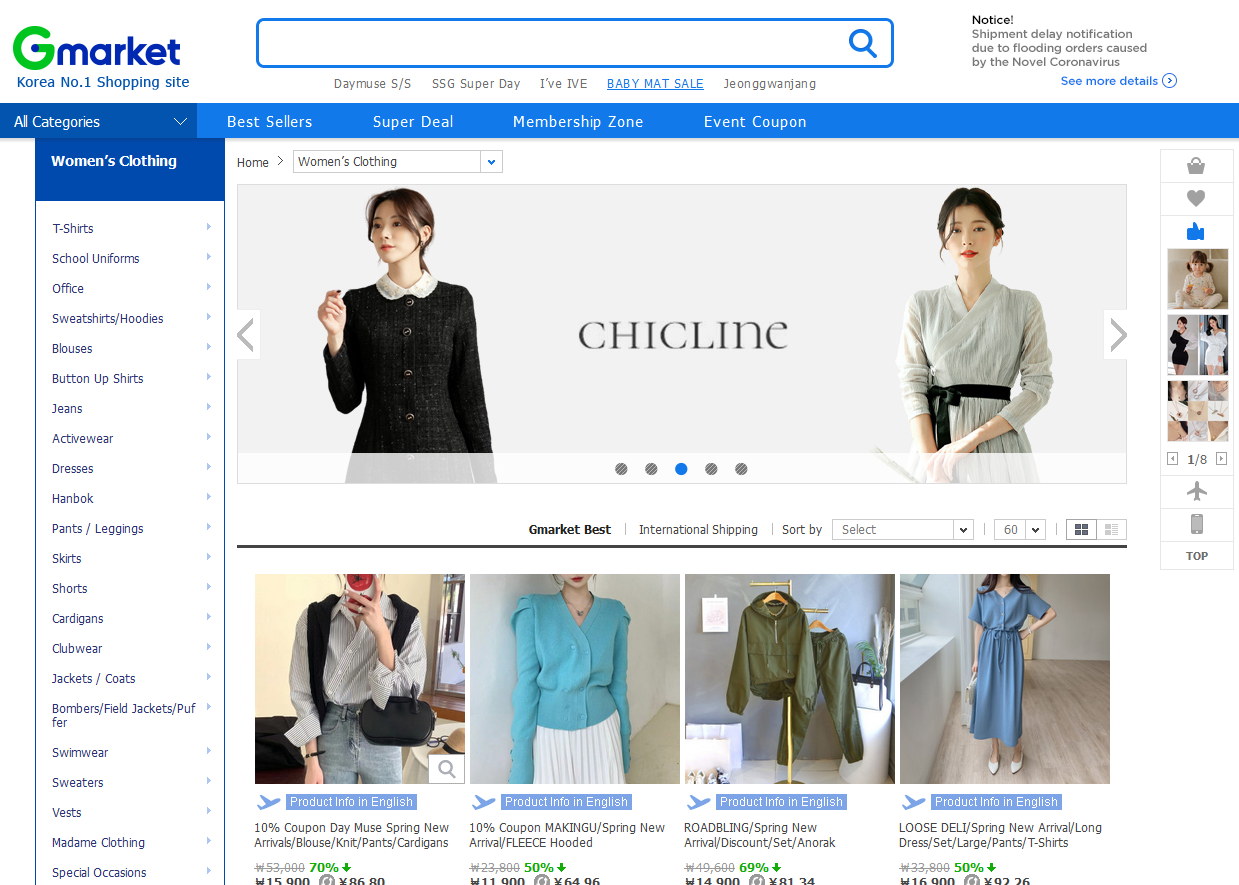The width and height of the screenshot is (1239, 885).
Task: Switch to list view layout
Action: [x=1112, y=530]
